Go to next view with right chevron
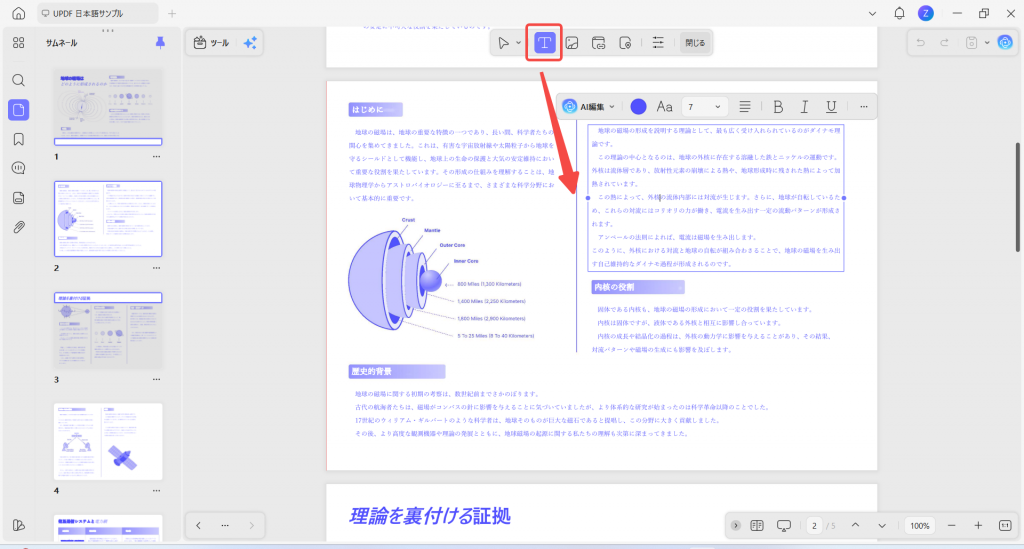Viewport: 1024px width, 549px height. click(251, 525)
